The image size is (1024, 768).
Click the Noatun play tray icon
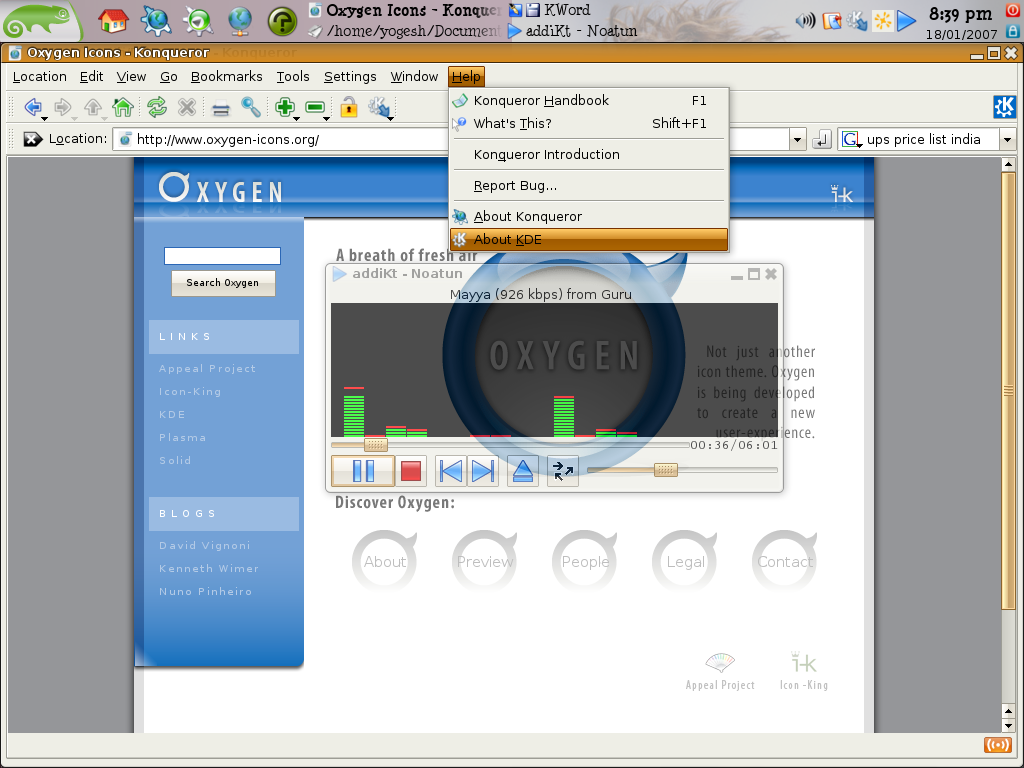coord(906,21)
